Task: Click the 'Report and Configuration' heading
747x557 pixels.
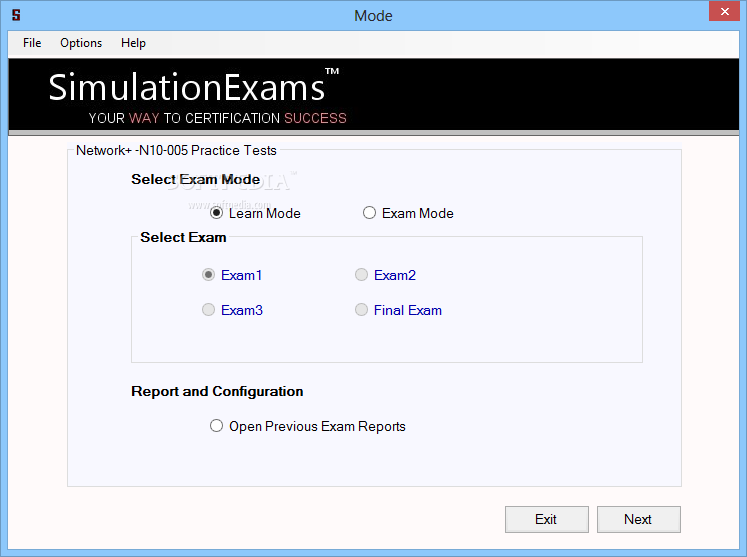Action: pos(217,391)
